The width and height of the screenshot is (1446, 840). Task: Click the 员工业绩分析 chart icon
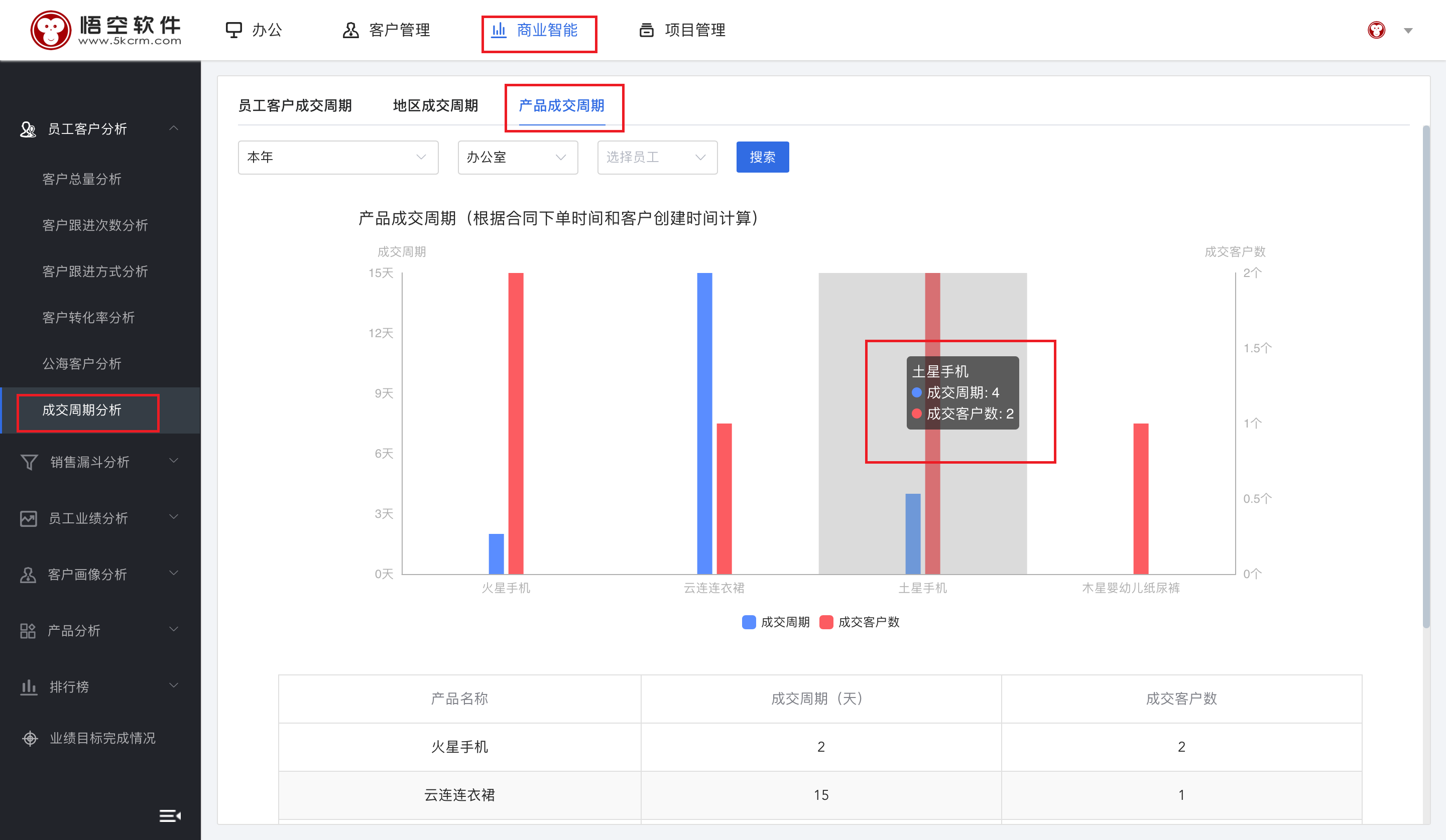click(x=28, y=518)
